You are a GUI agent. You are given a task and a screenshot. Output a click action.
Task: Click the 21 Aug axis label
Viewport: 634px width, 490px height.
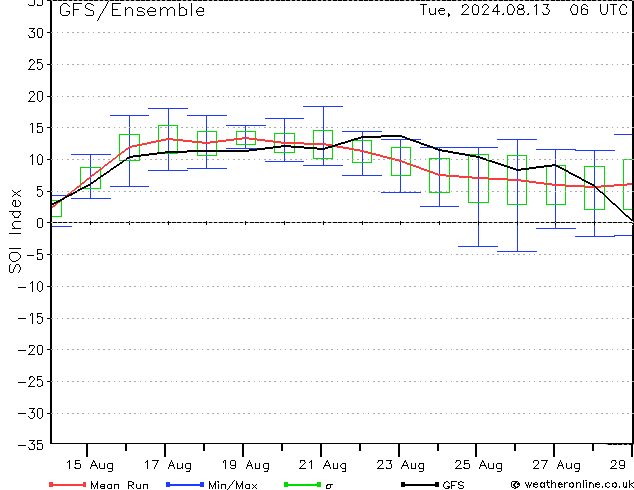(323, 465)
